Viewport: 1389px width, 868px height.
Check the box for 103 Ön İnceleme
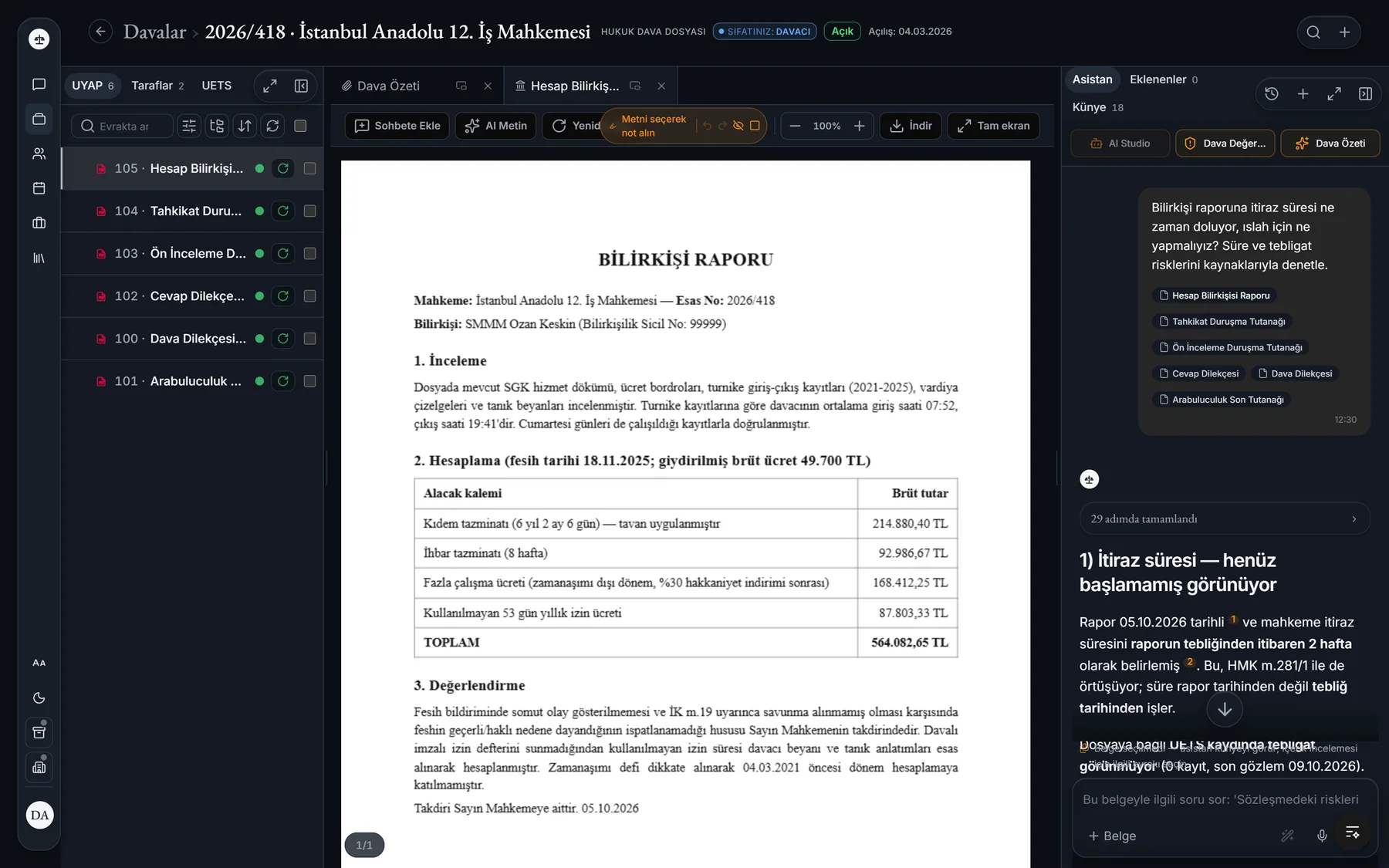[309, 253]
